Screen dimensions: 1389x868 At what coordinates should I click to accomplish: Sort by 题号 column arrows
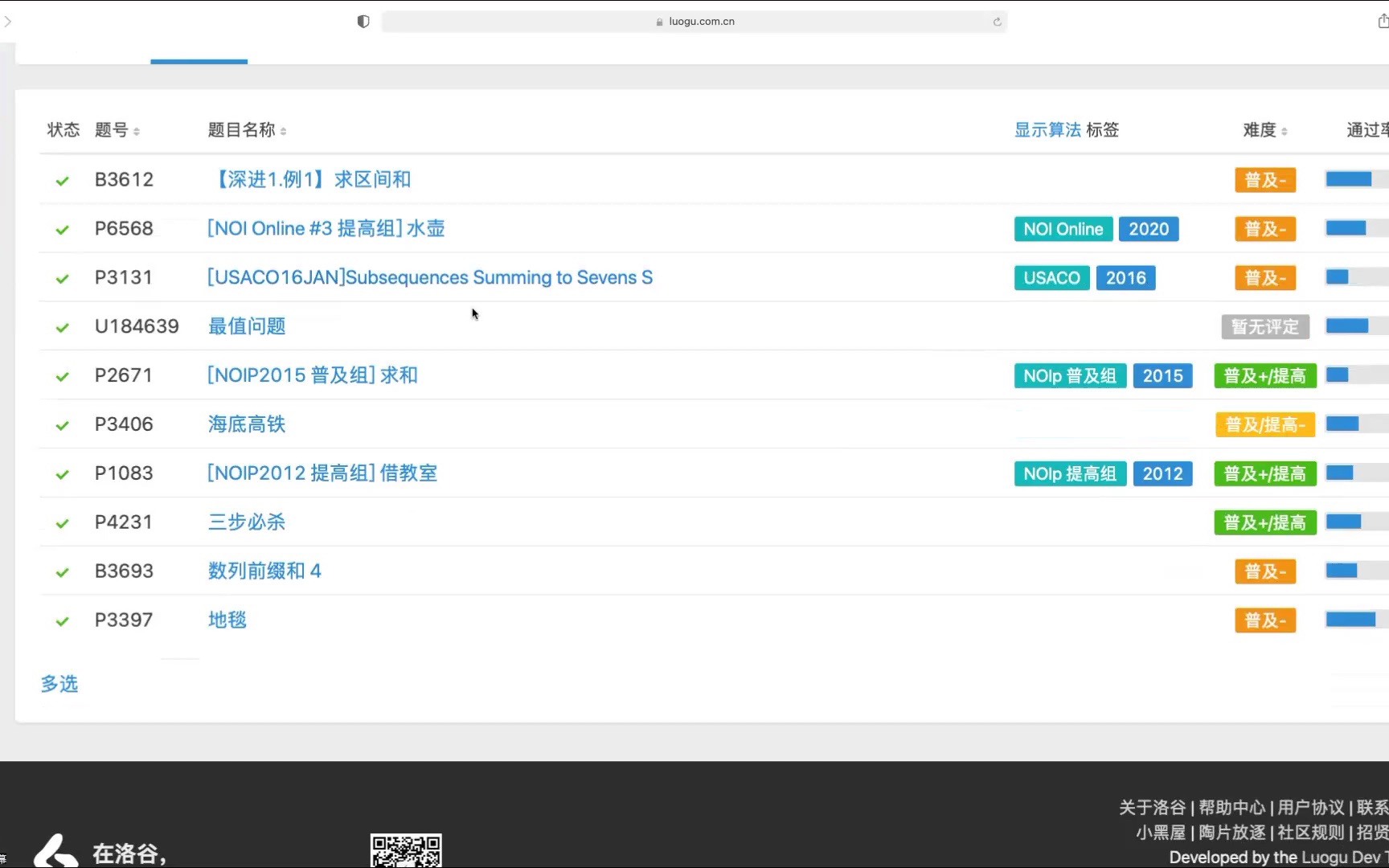point(137,131)
